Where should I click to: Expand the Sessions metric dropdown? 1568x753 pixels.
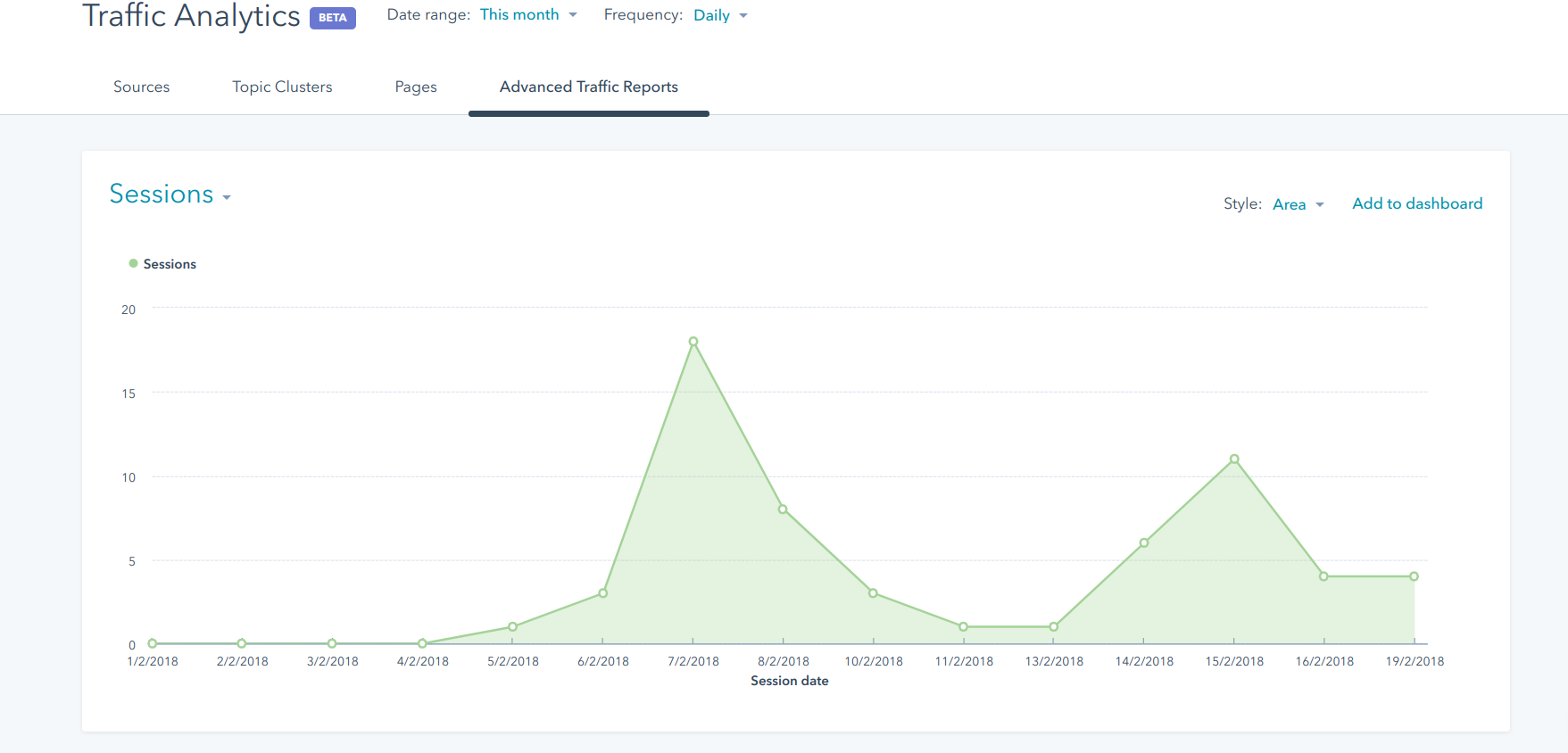tap(170, 194)
